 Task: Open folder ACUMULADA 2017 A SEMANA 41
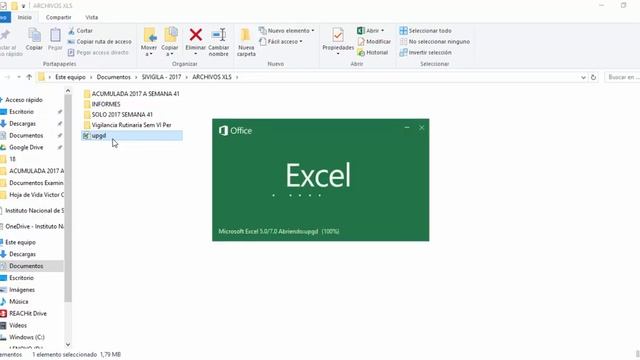[x=131, y=93]
